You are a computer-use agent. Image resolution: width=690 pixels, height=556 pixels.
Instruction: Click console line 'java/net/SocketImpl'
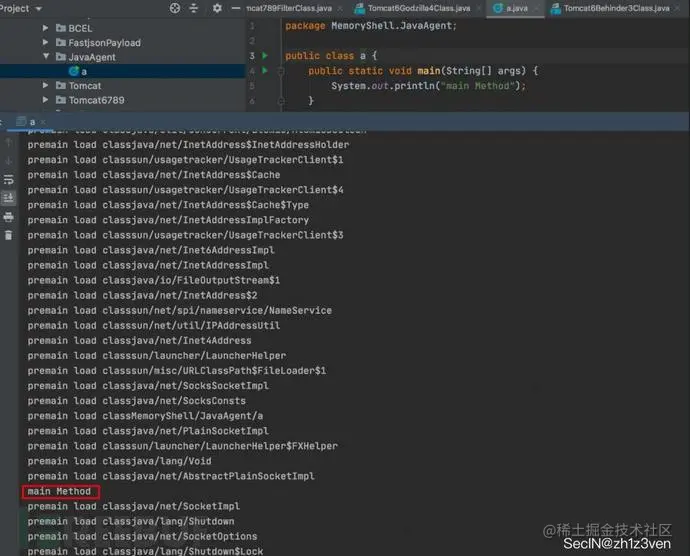134,507
